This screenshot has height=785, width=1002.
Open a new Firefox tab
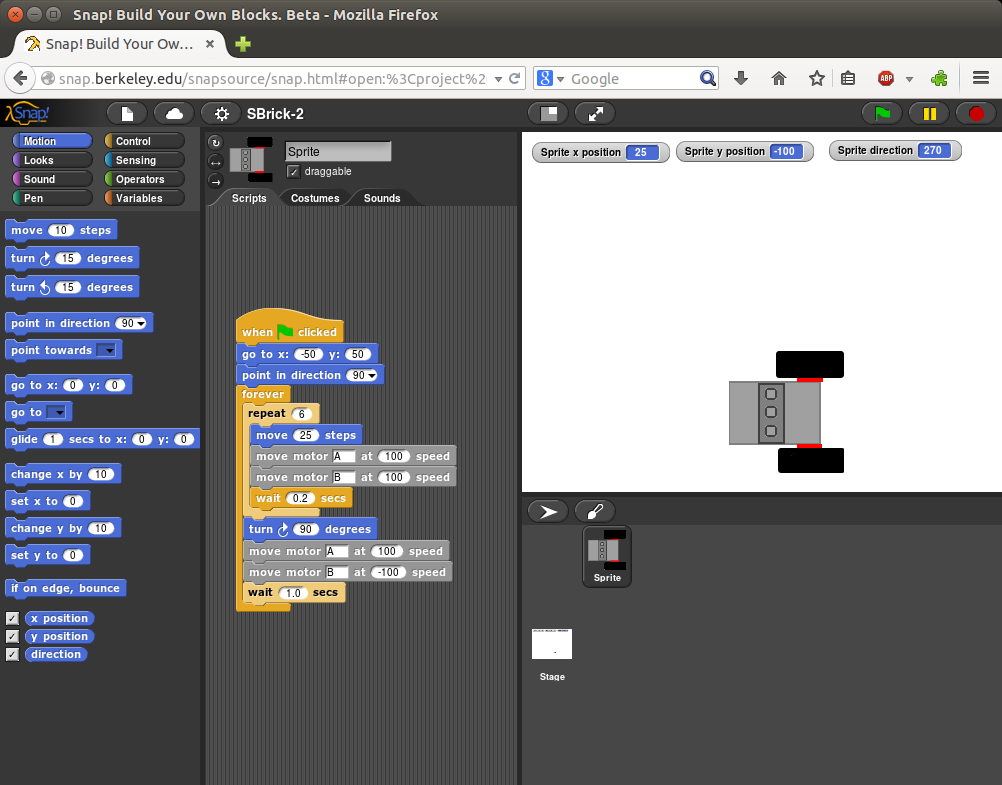click(x=243, y=44)
